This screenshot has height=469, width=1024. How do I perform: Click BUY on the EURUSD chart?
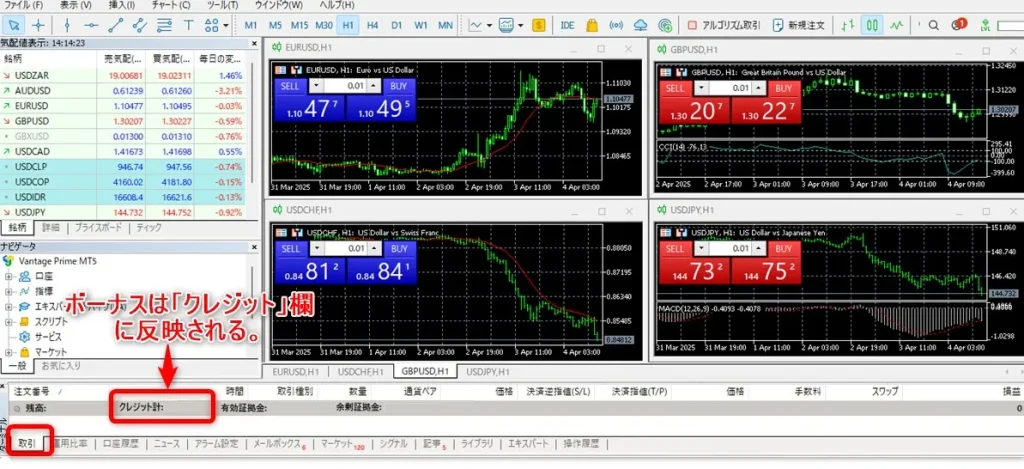click(399, 86)
